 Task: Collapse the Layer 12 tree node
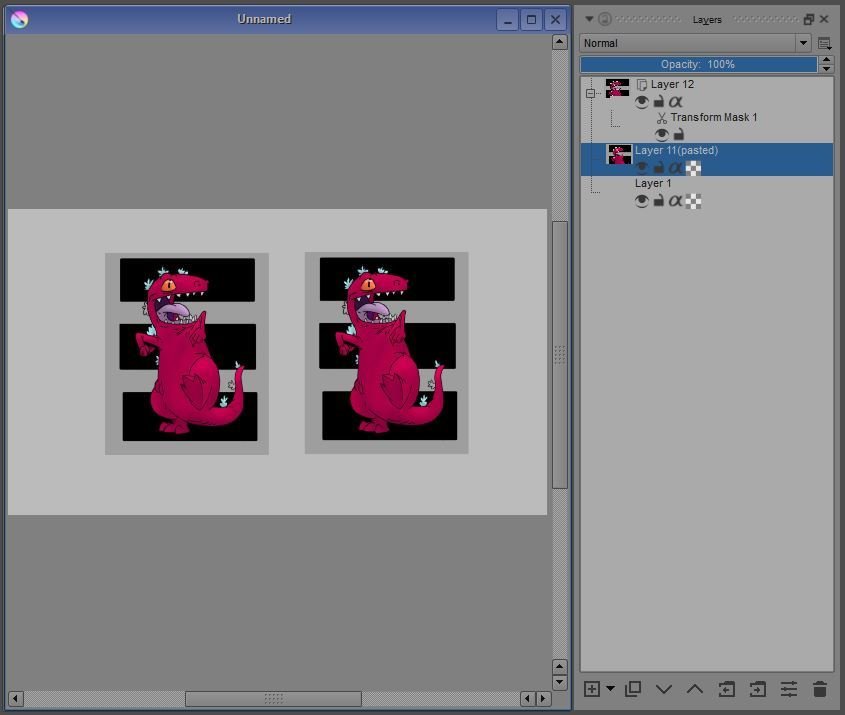tap(591, 93)
